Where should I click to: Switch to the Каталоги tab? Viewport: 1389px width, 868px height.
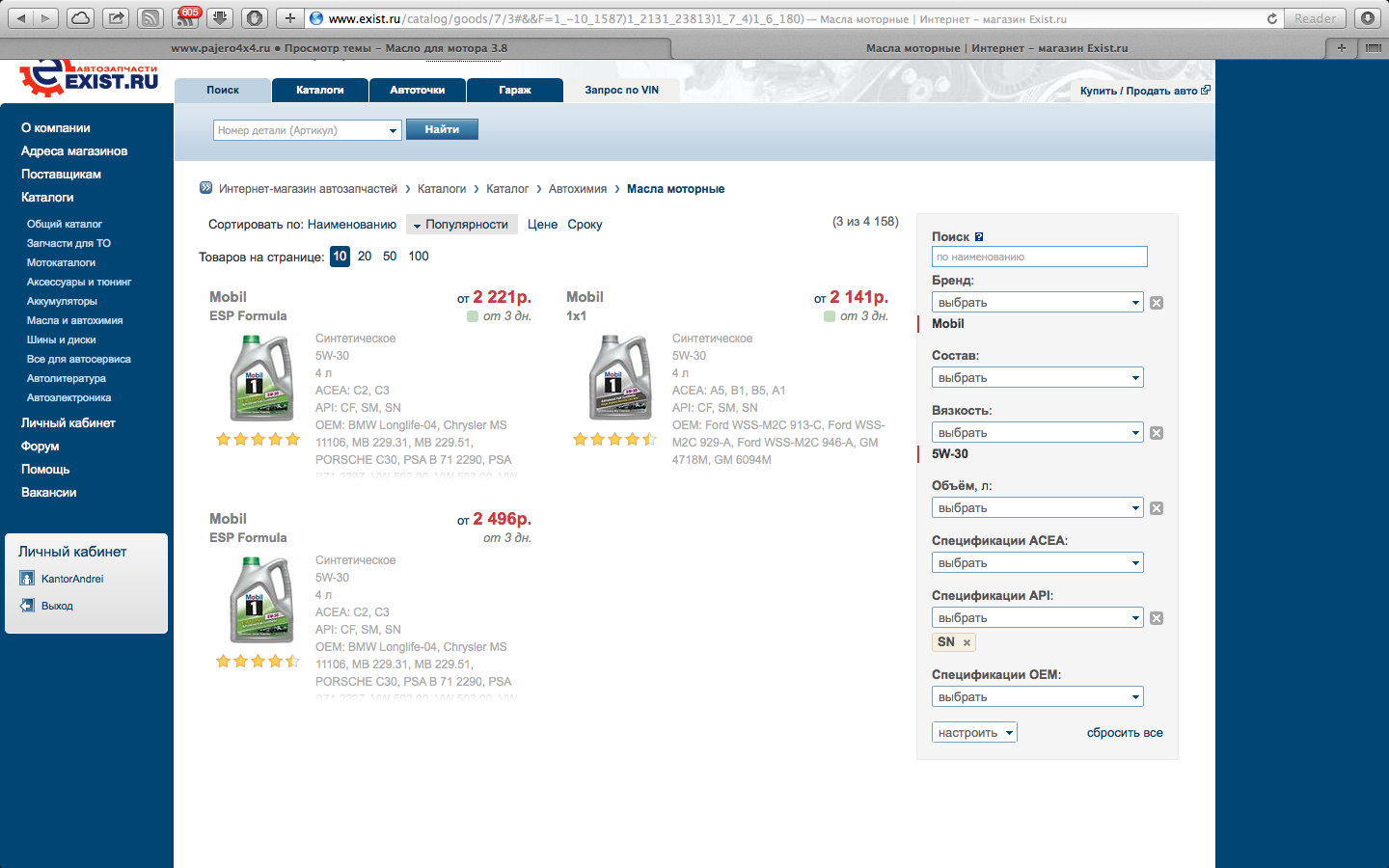tap(319, 90)
